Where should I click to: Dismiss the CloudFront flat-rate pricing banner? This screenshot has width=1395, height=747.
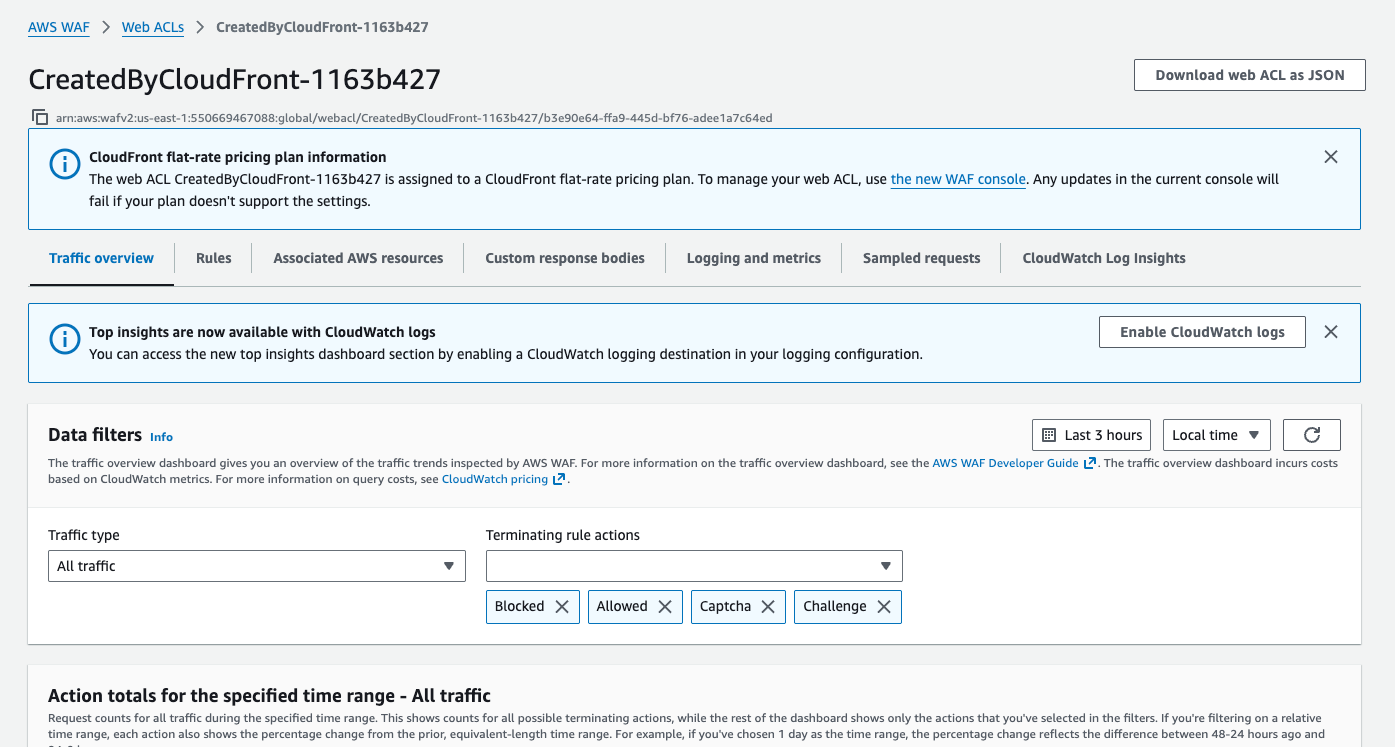pos(1330,157)
